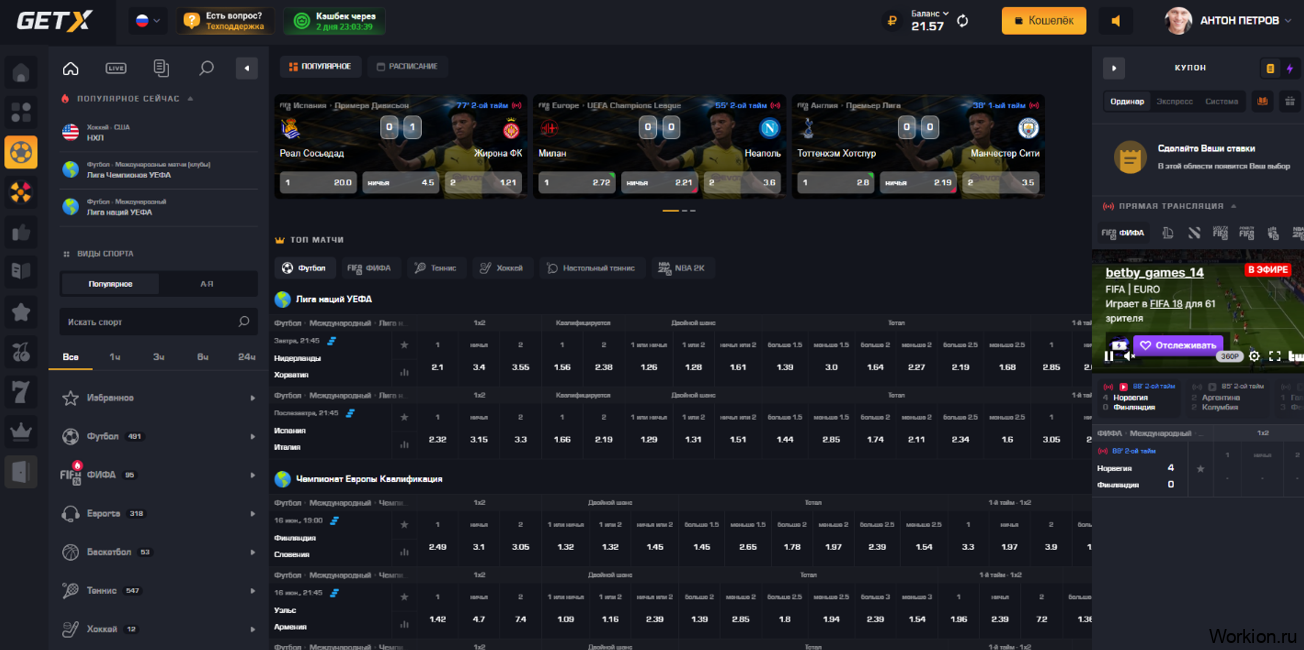This screenshot has height=650, width=1304.
Task: Open the LIVE events icon
Action: click(116, 68)
